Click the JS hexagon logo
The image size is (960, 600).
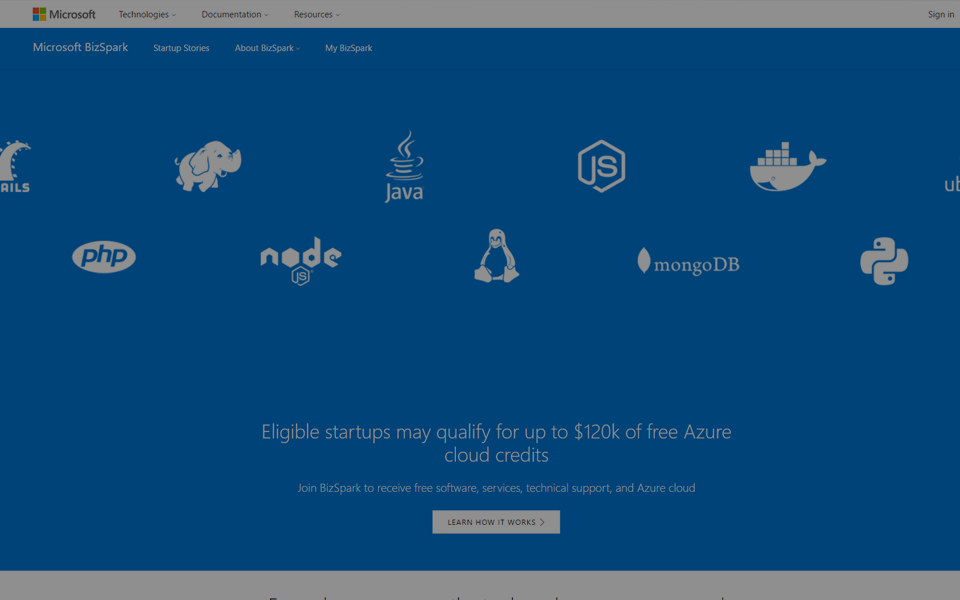[601, 166]
